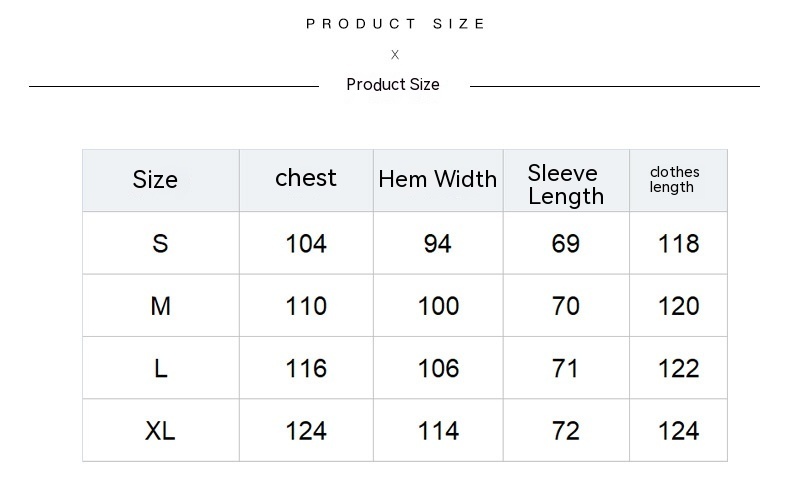
Task: Click the "Size" column header
Action: (x=155, y=180)
